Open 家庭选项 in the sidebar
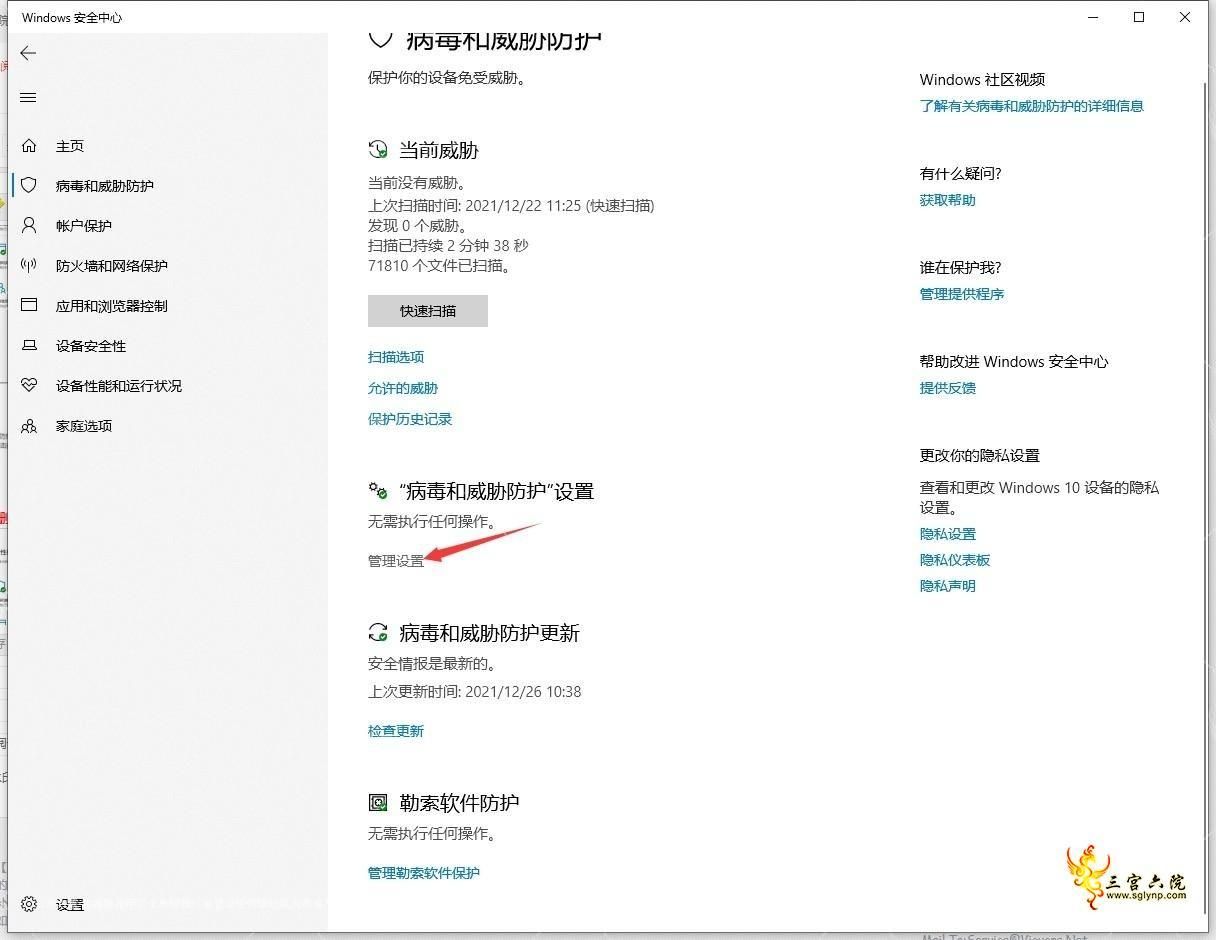Image resolution: width=1216 pixels, height=940 pixels. tap(84, 426)
